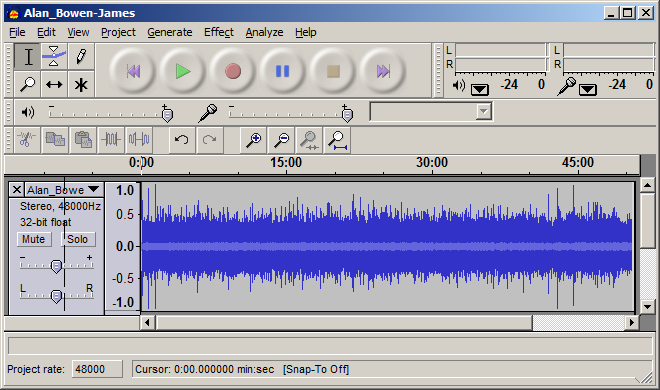
Task: Select the Zoom magnifier tool
Action: point(28,84)
